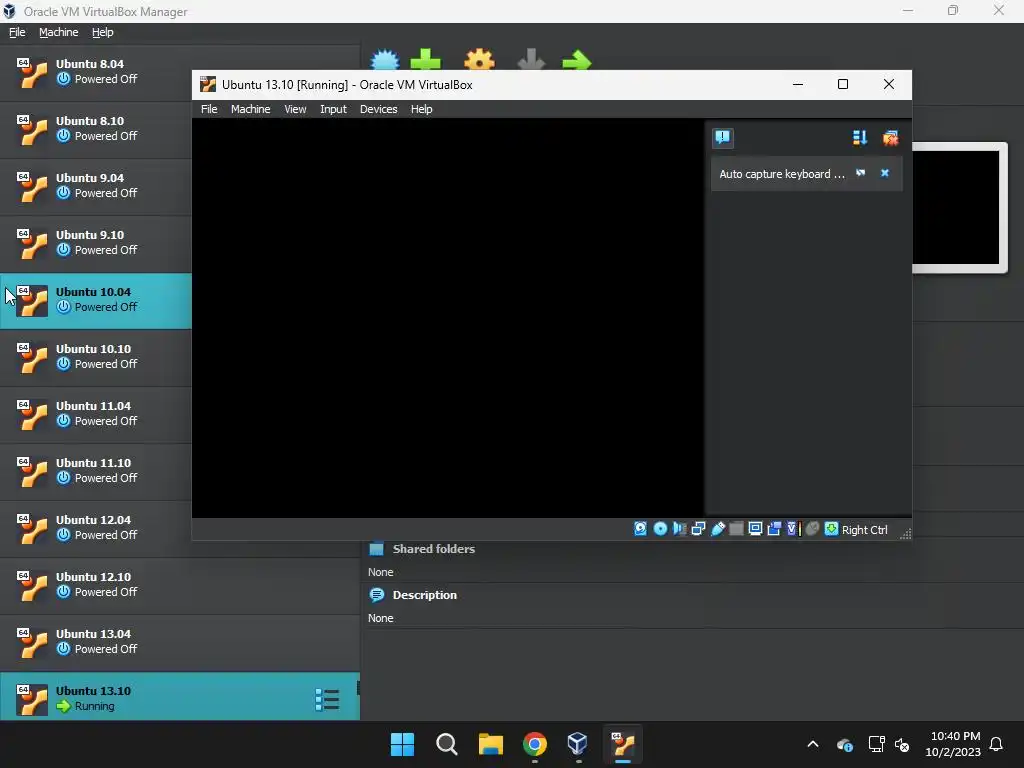
Task: Select the Ubuntu 10.04 virtual machine
Action: point(95,300)
